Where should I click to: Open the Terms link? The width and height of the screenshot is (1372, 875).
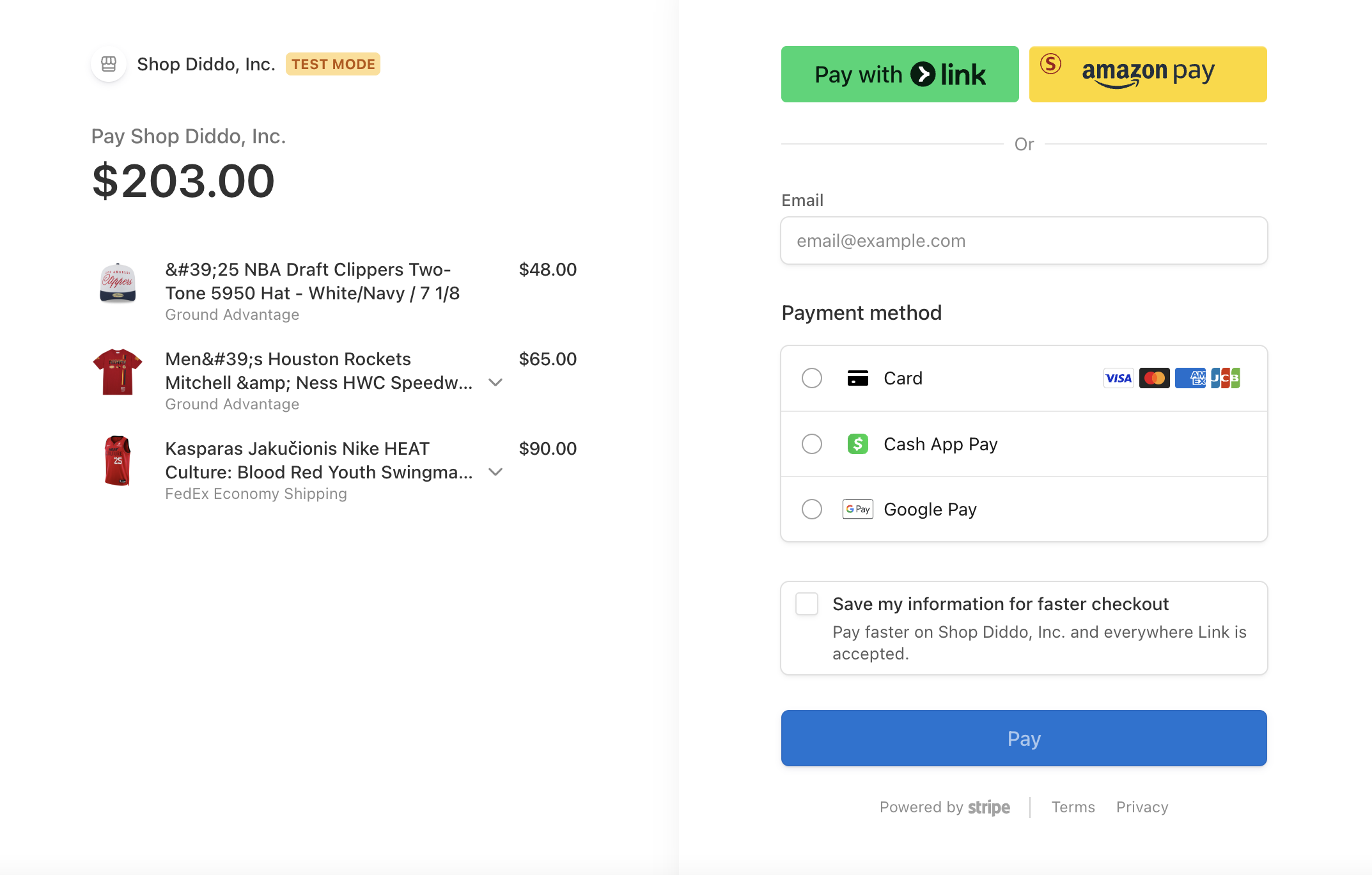[x=1073, y=807]
